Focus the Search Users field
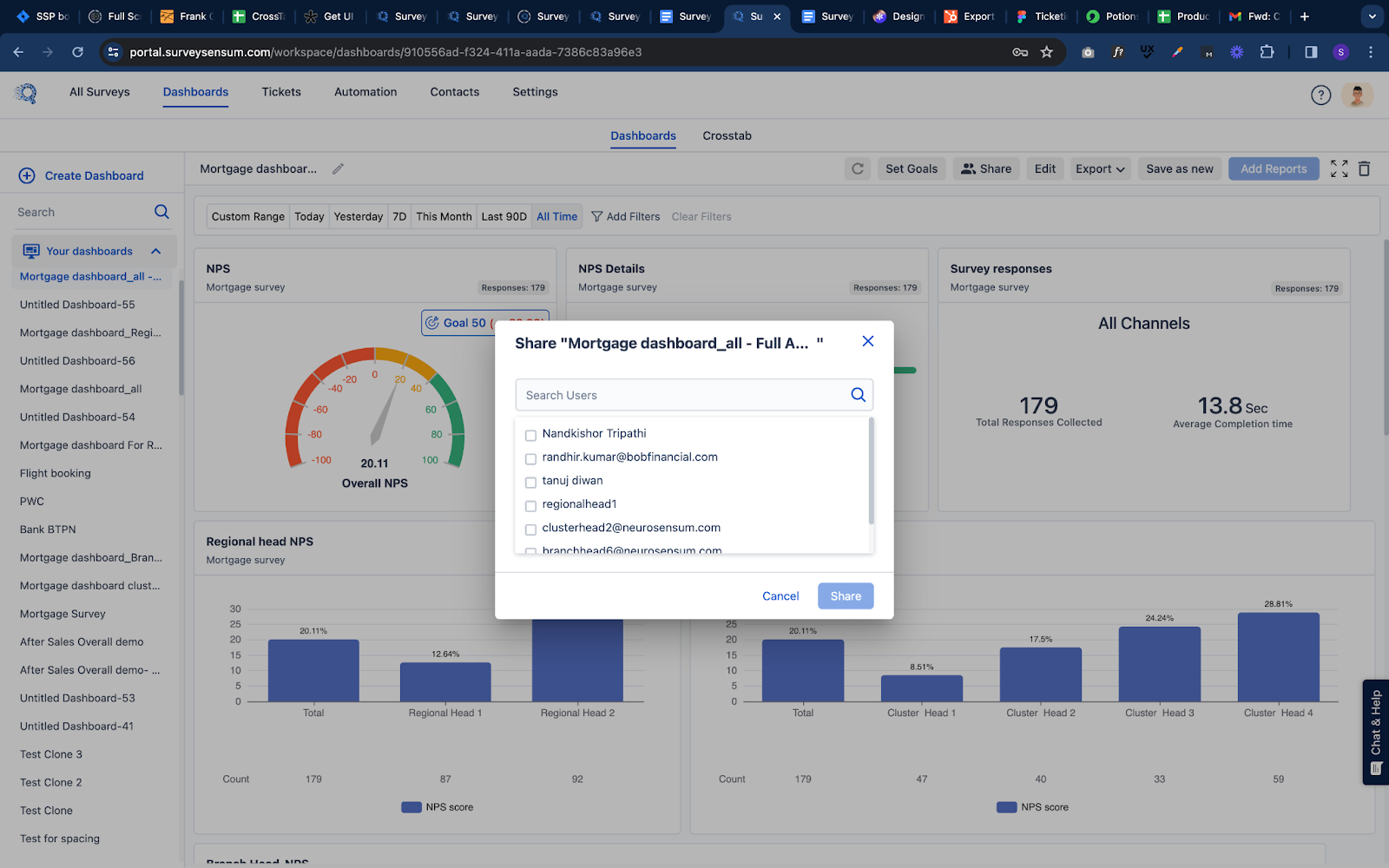Screen dimensions: 1389x868 [694, 395]
